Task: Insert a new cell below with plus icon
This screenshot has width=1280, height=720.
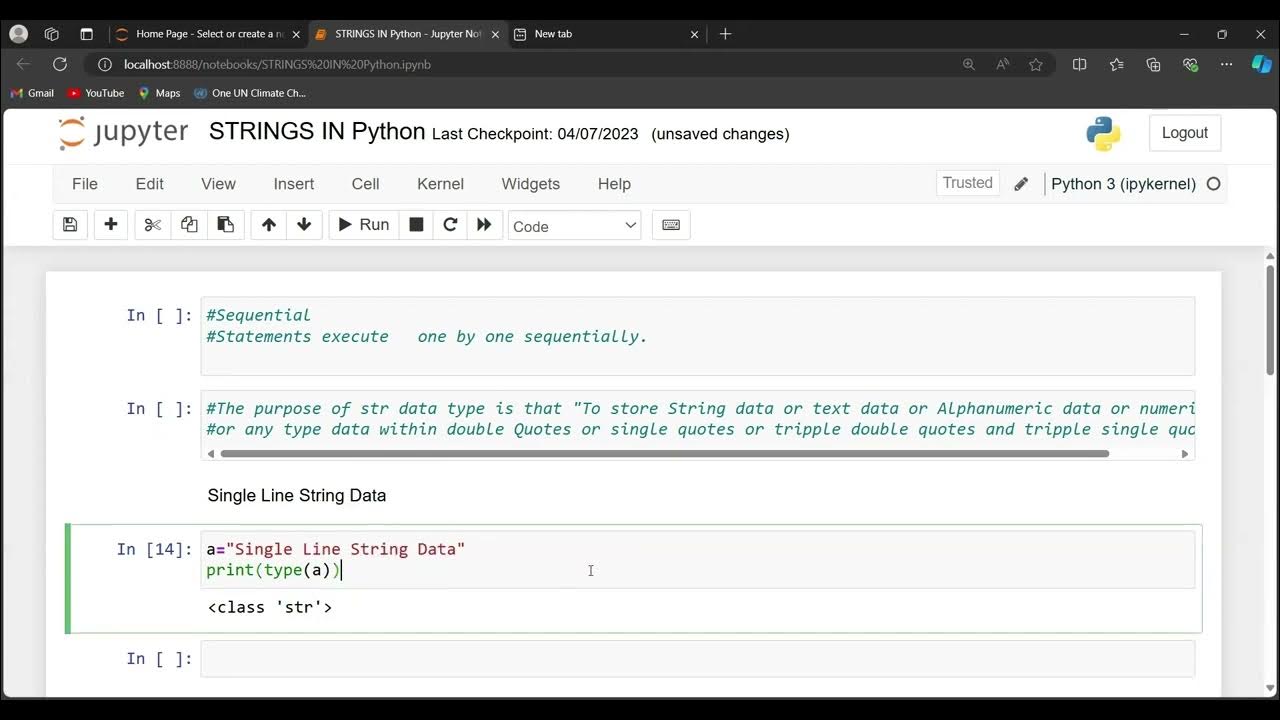Action: tap(111, 225)
